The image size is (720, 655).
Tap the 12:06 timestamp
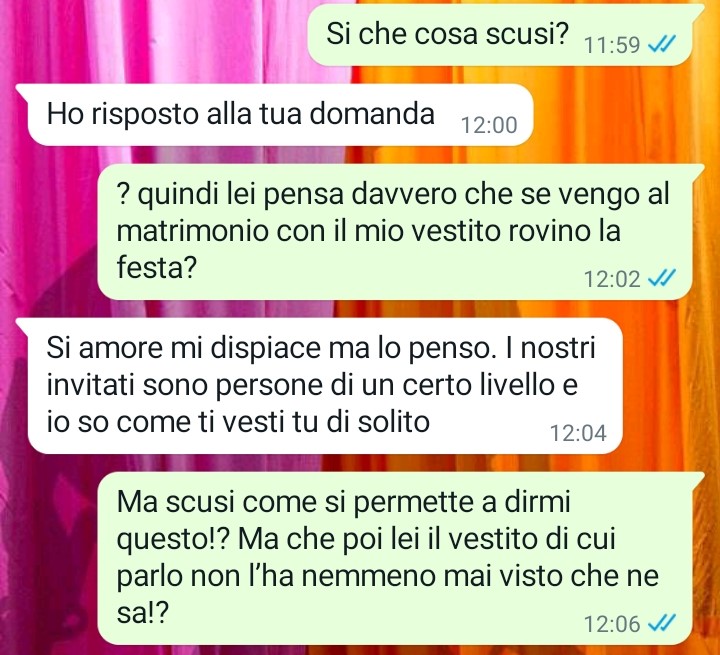click(x=612, y=624)
